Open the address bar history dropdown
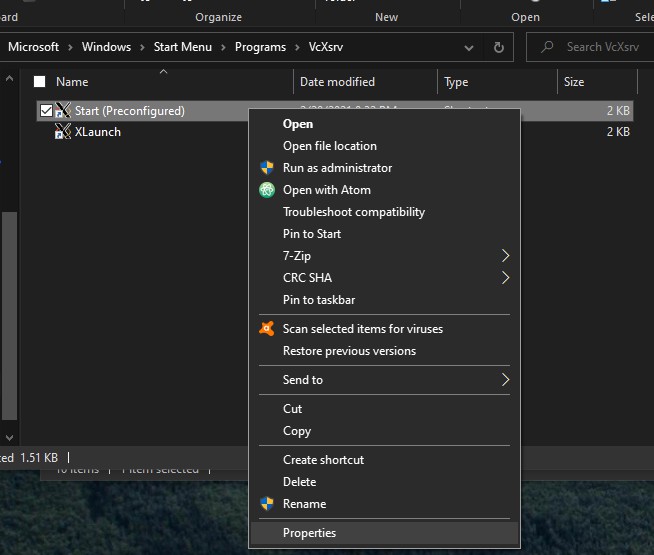654x555 pixels. 469,48
